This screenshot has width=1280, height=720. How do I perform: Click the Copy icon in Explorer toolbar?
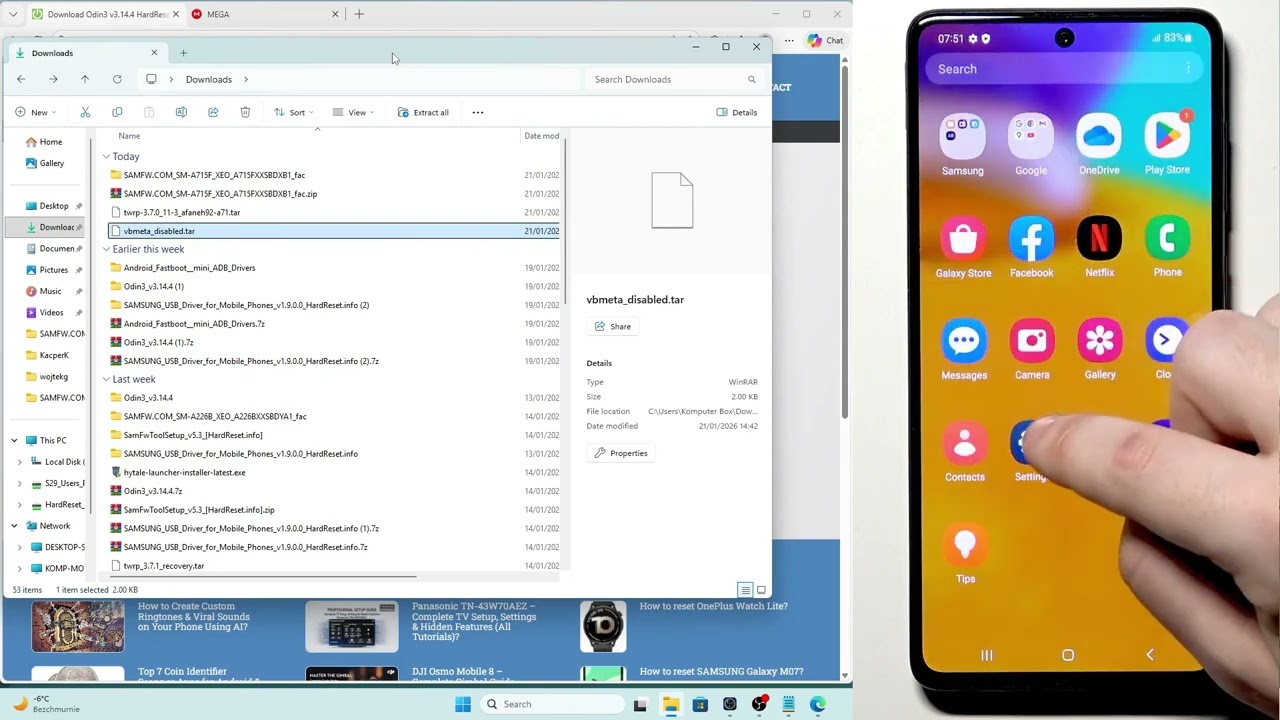pos(117,112)
